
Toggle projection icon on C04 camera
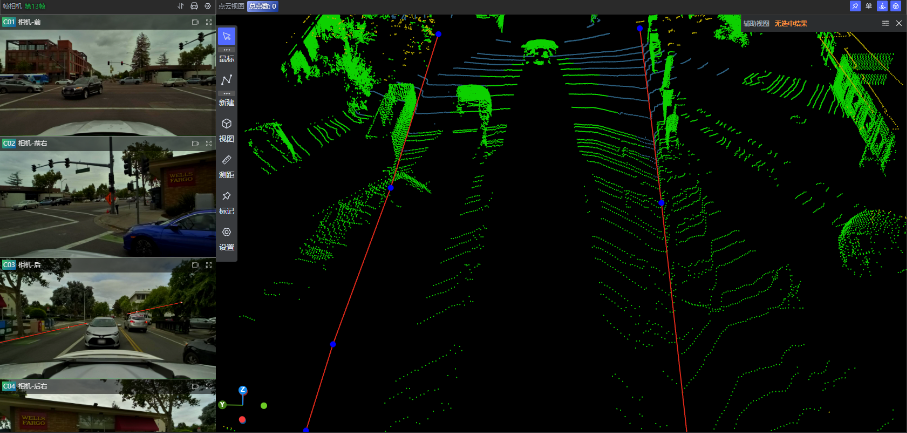tap(195, 386)
